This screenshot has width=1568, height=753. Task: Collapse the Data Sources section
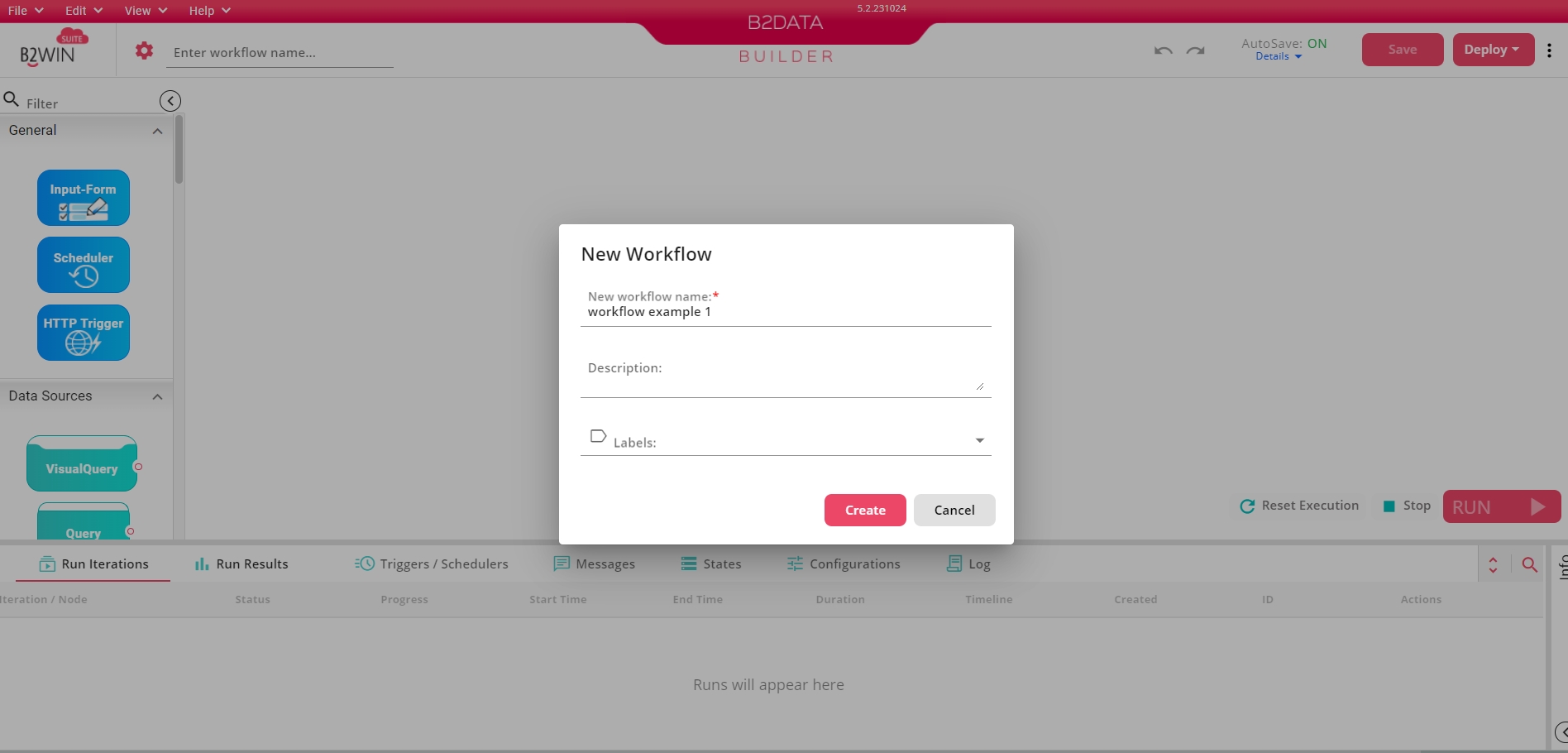157,396
